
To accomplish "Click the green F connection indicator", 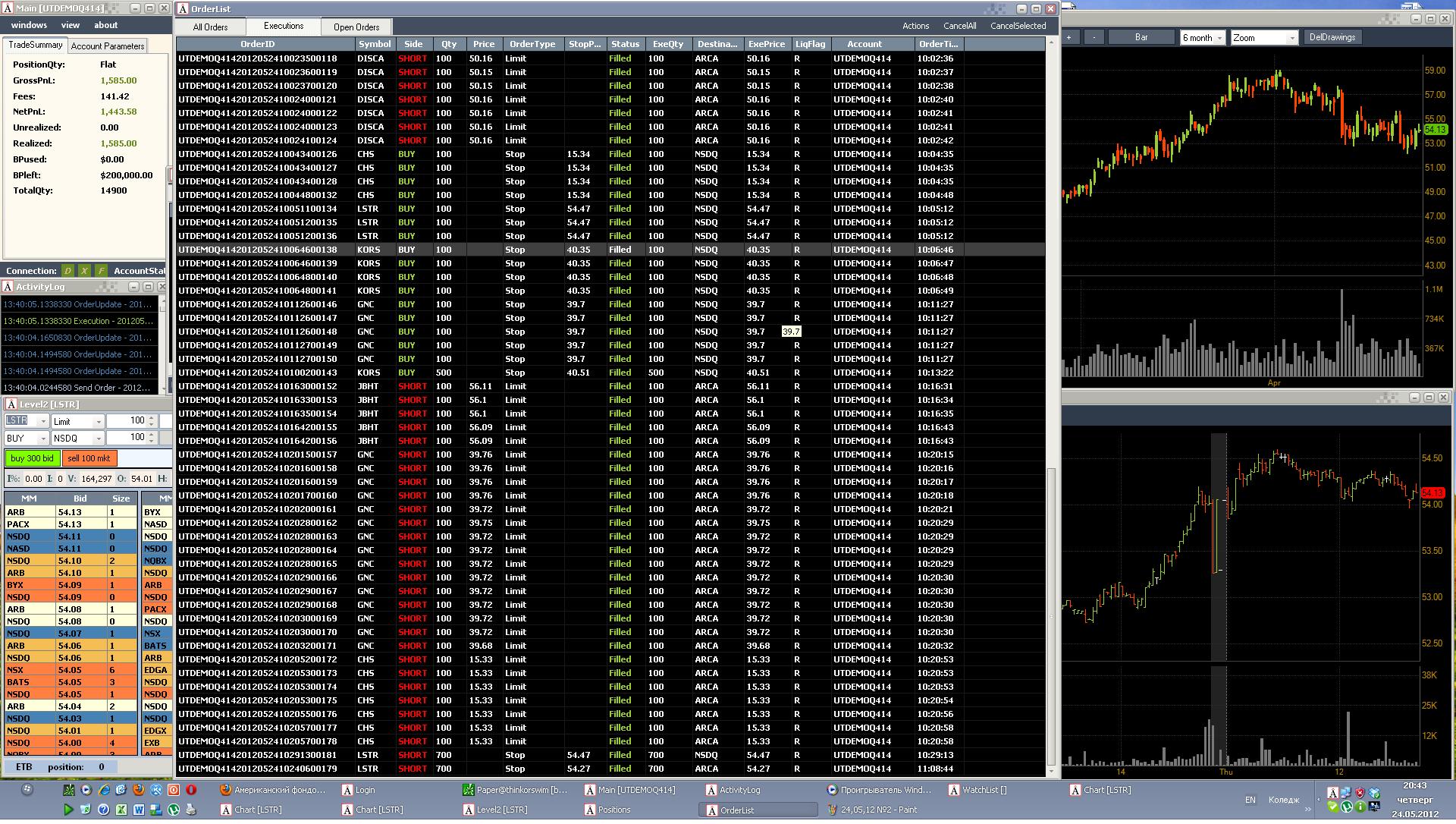I will (x=101, y=271).
